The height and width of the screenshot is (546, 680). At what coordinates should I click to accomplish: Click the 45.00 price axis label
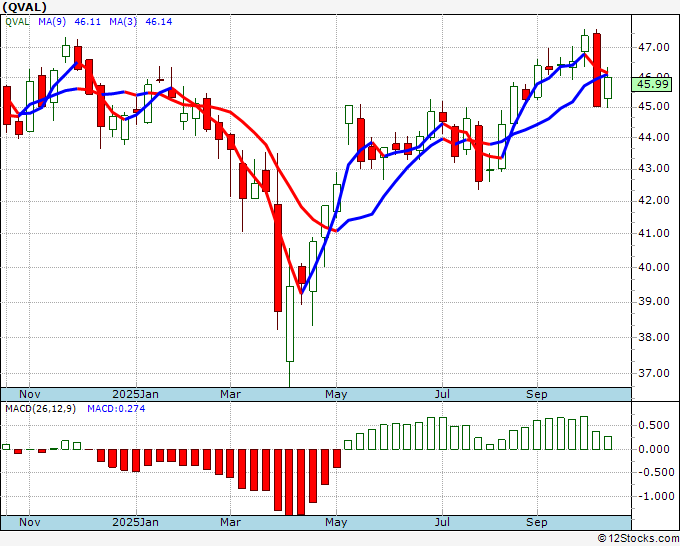(654, 106)
